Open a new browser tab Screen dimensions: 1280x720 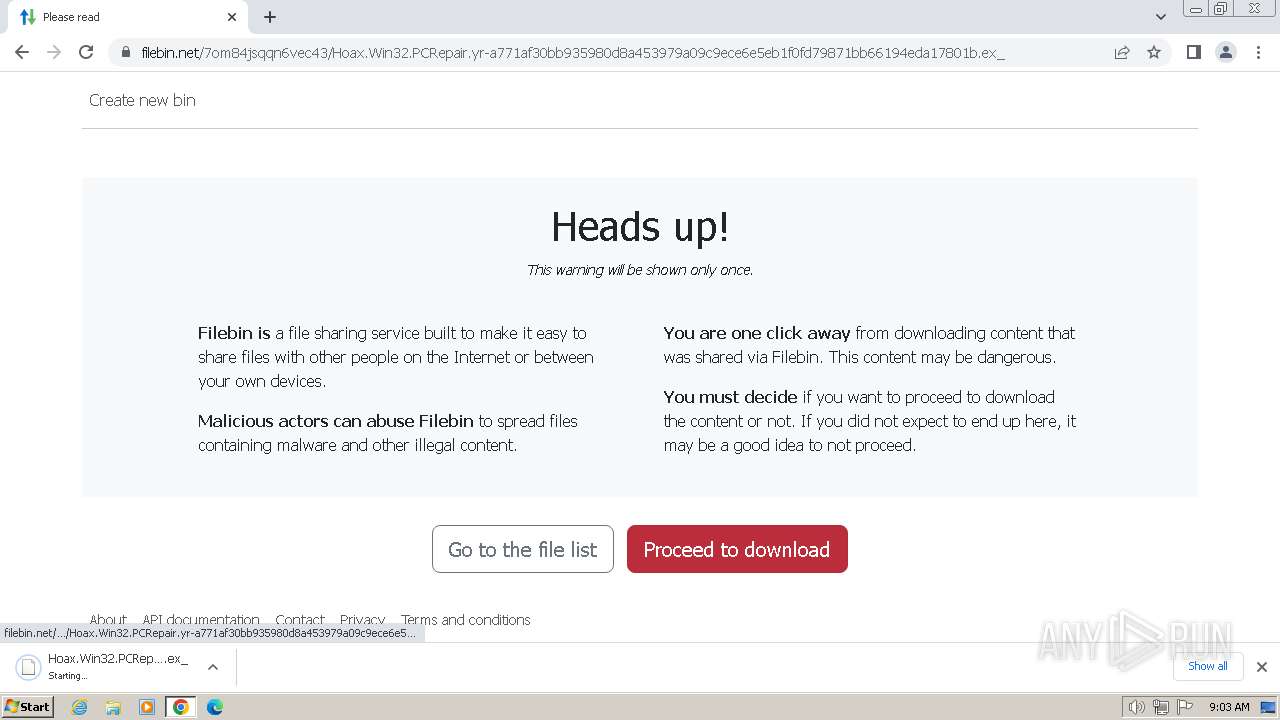pyautogui.click(x=270, y=17)
